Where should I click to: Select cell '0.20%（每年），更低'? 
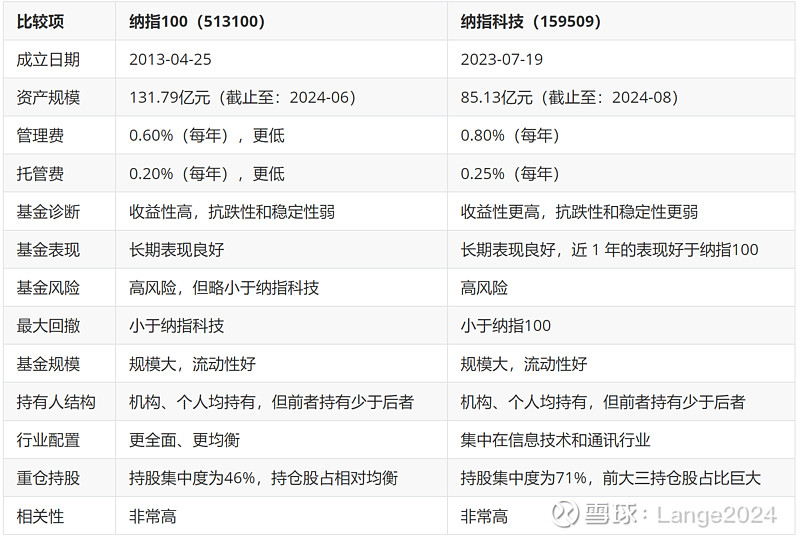point(207,174)
